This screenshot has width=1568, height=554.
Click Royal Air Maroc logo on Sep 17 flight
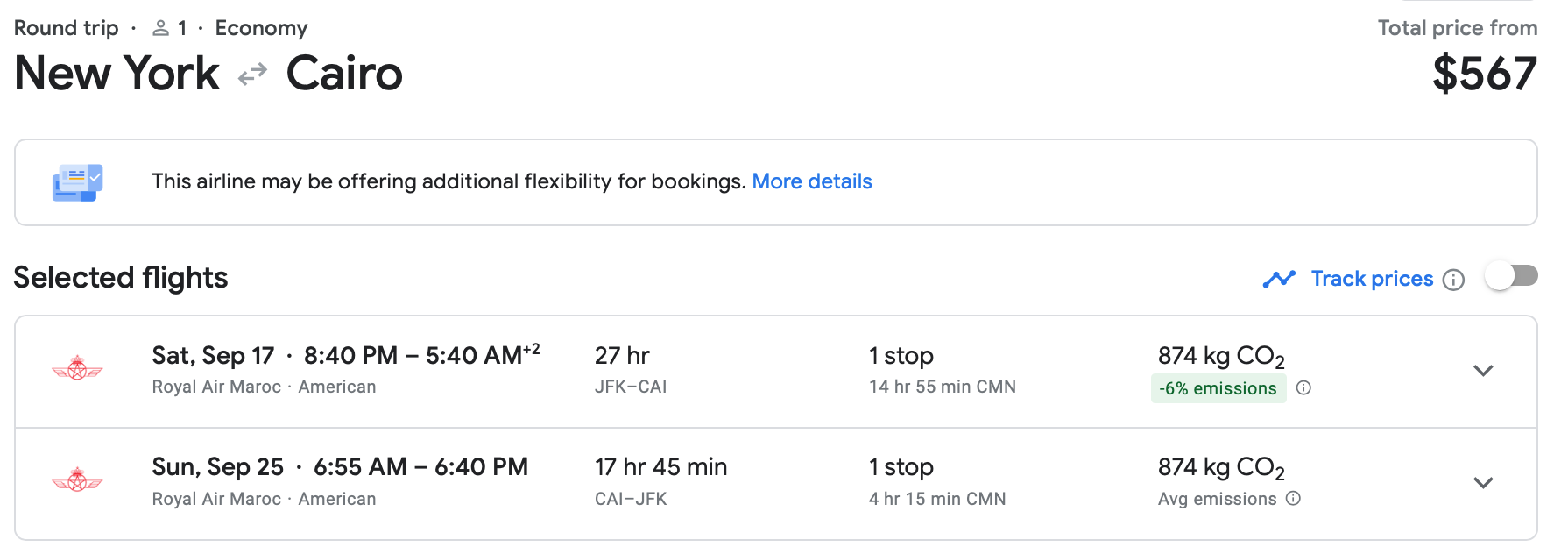(77, 369)
